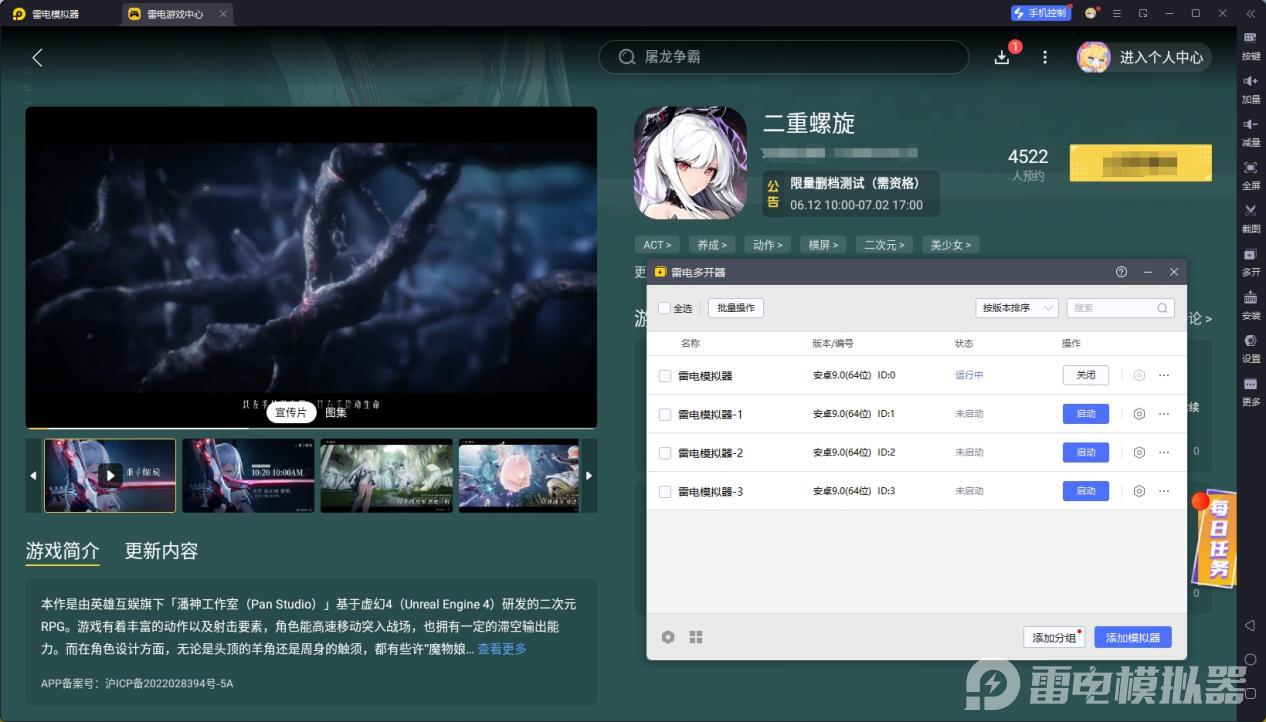Open more options for 雷电模拟器-3 row

tap(1164, 491)
